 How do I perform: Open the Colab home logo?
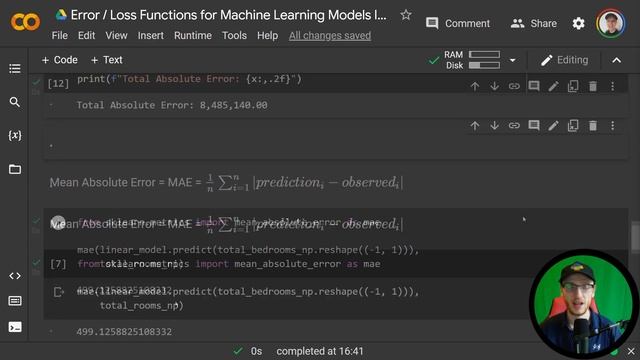pyautogui.click(x=25, y=22)
